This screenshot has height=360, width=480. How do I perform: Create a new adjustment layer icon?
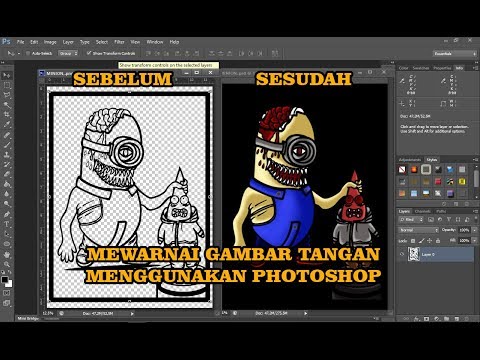437,319
